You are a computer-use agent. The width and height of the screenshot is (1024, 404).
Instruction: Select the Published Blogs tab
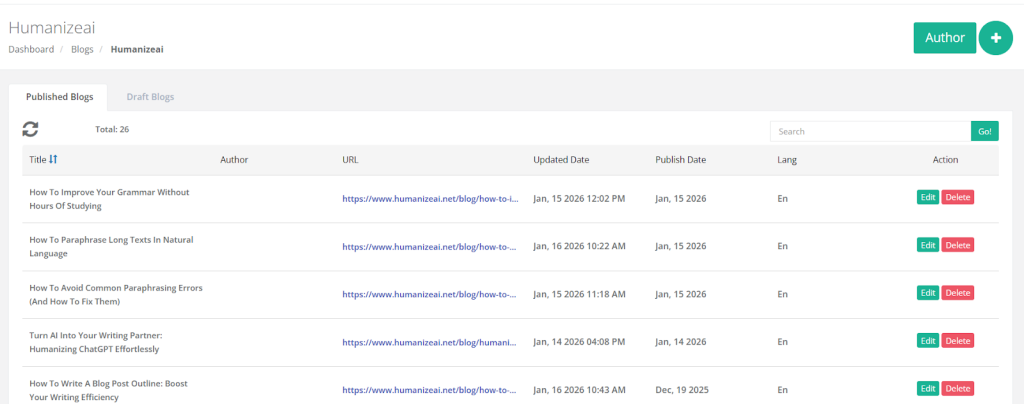60,97
